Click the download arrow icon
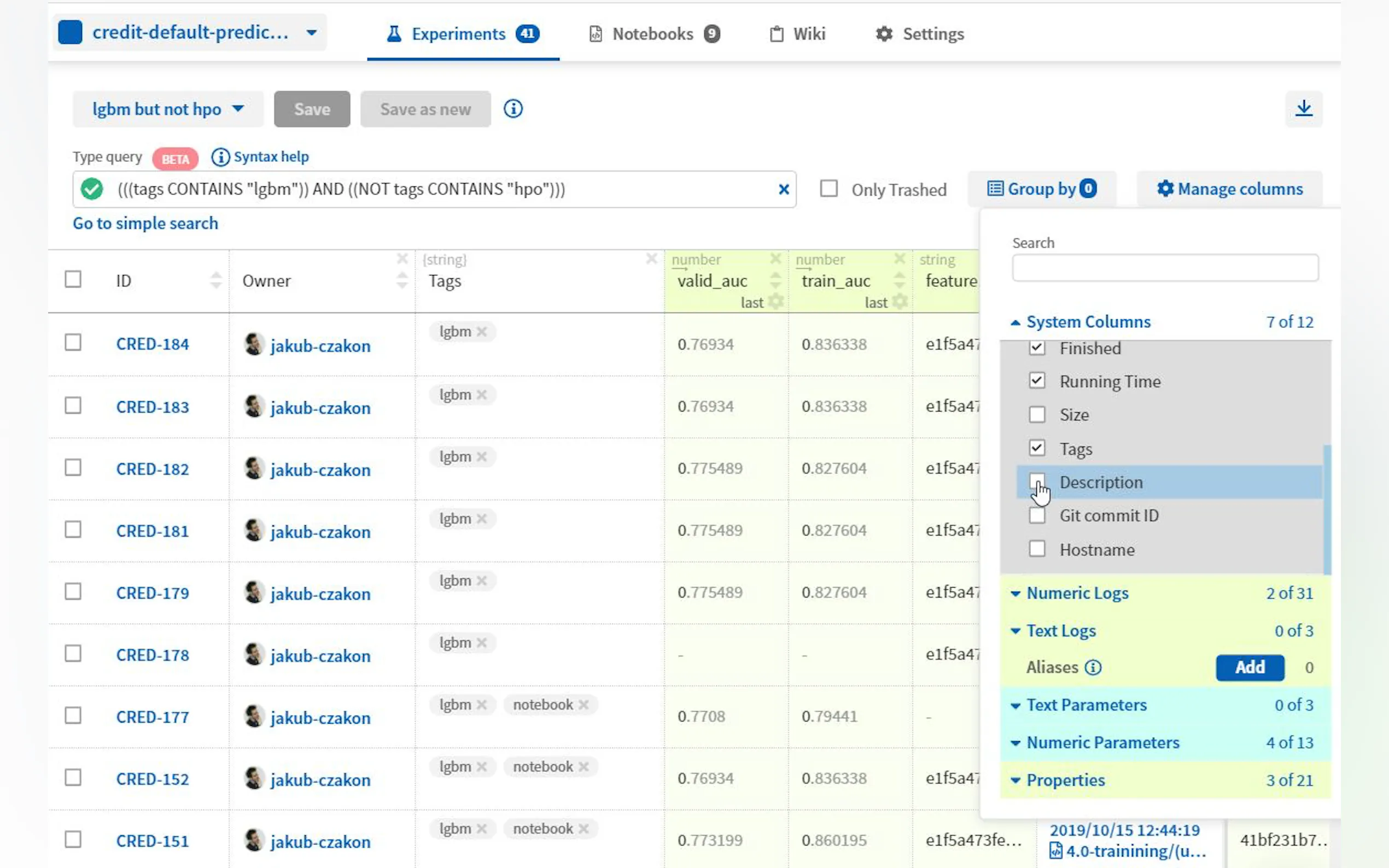 click(x=1304, y=108)
